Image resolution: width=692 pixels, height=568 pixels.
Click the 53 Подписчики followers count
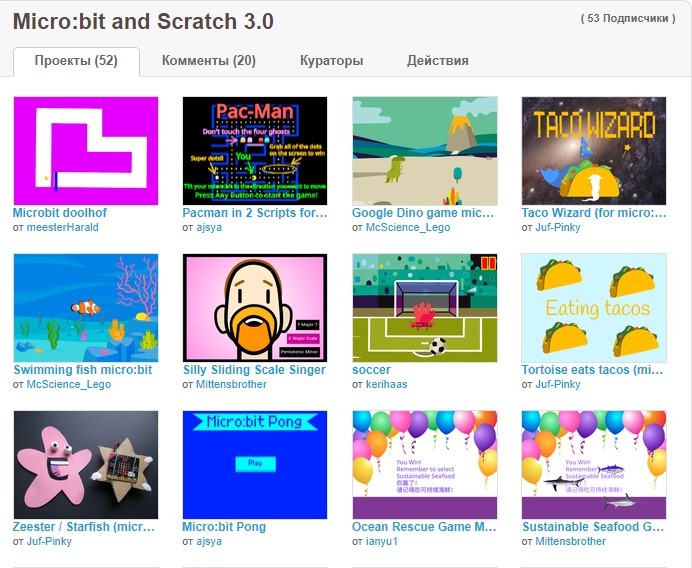[628, 19]
